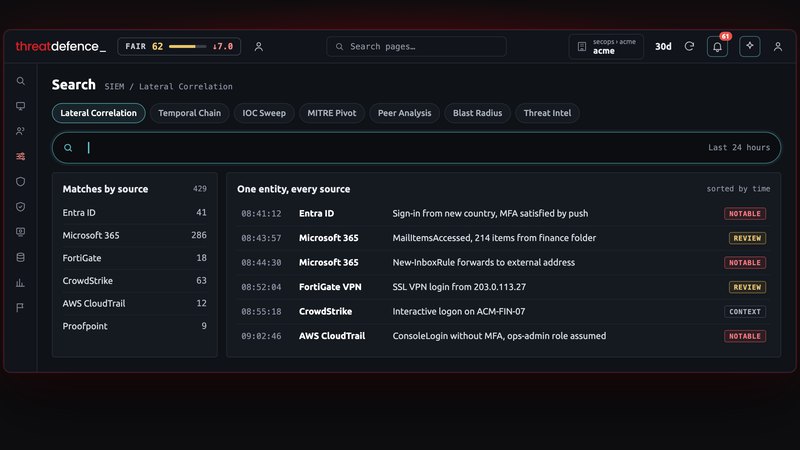Switch to the Blast Radius tab

click(x=478, y=113)
